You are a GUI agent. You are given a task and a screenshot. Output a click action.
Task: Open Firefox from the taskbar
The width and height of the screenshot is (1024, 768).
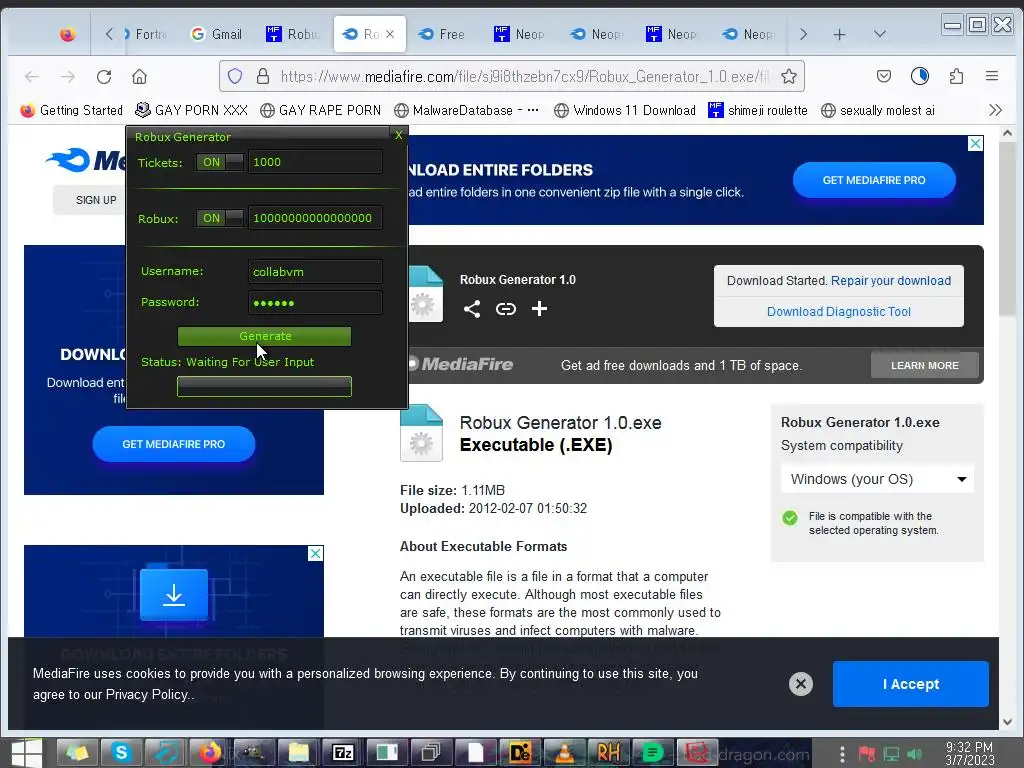coord(210,753)
